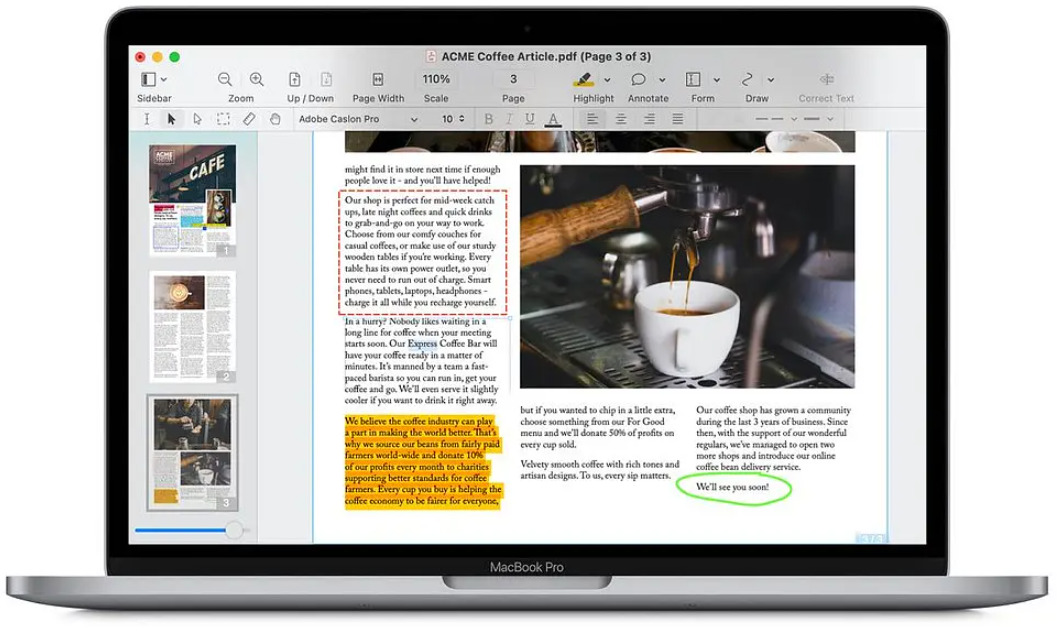Fit document using Page Width icon
The image size is (1057, 631).
pyautogui.click(x=378, y=79)
